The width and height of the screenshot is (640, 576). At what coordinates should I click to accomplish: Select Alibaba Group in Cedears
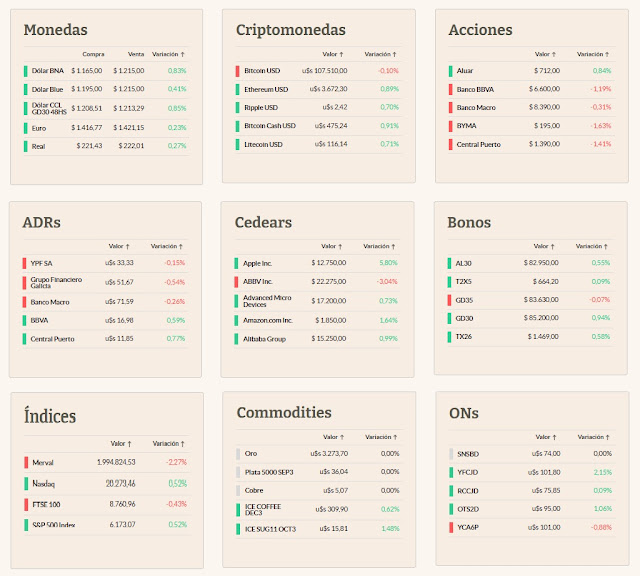(x=317, y=339)
